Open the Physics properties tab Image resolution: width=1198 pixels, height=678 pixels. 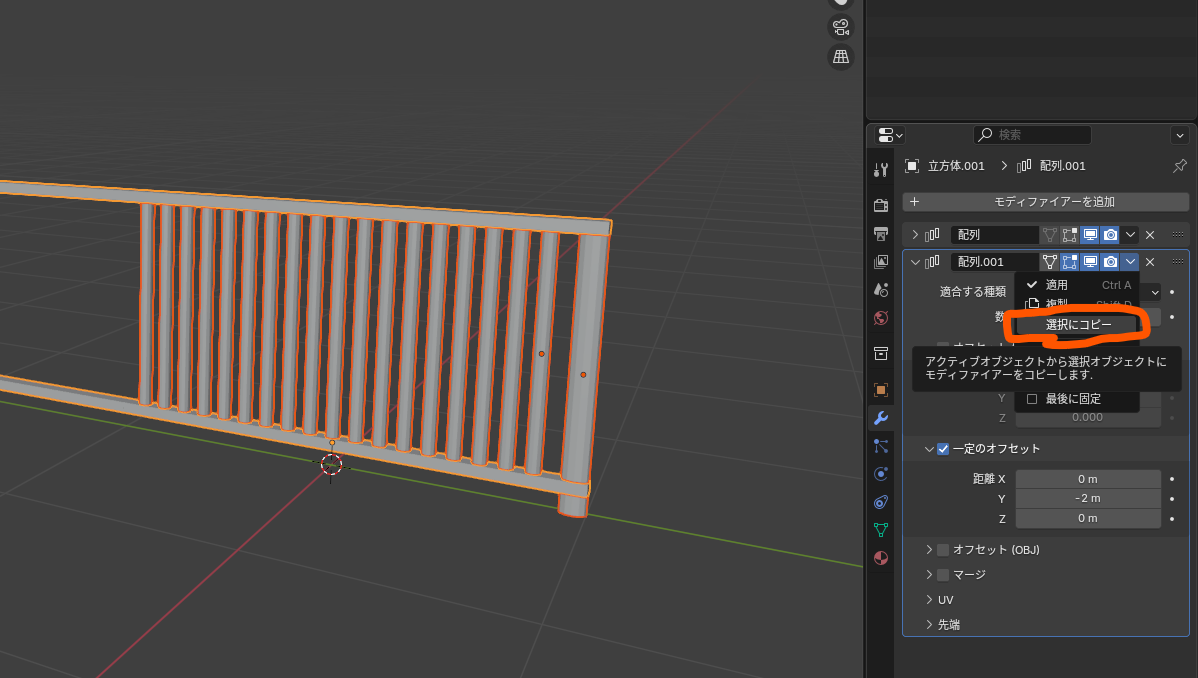click(x=881, y=474)
